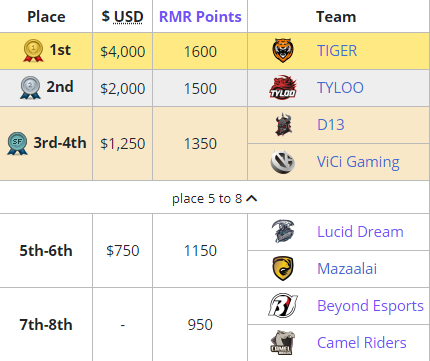Visit the Lucid Dream team link
Screen dimensions: 430x361
coord(360,231)
